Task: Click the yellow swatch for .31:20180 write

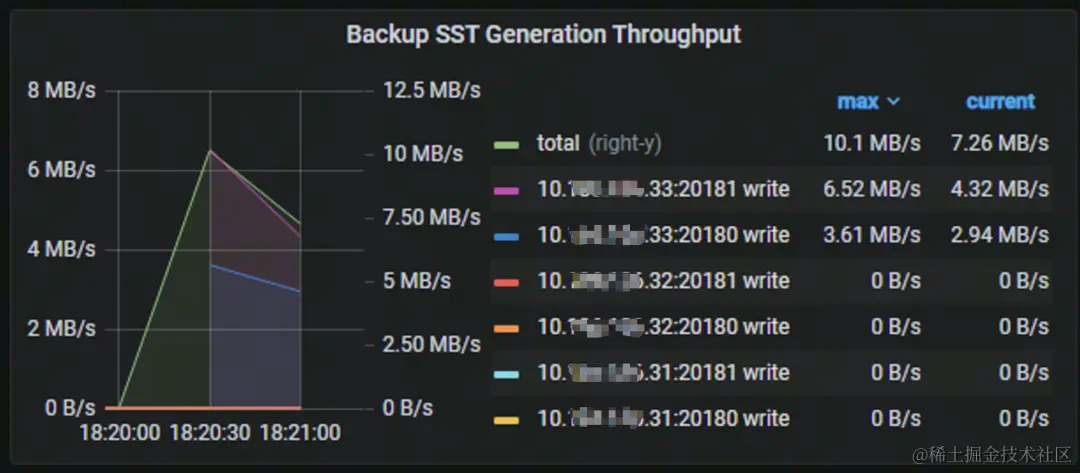Action: (x=507, y=419)
